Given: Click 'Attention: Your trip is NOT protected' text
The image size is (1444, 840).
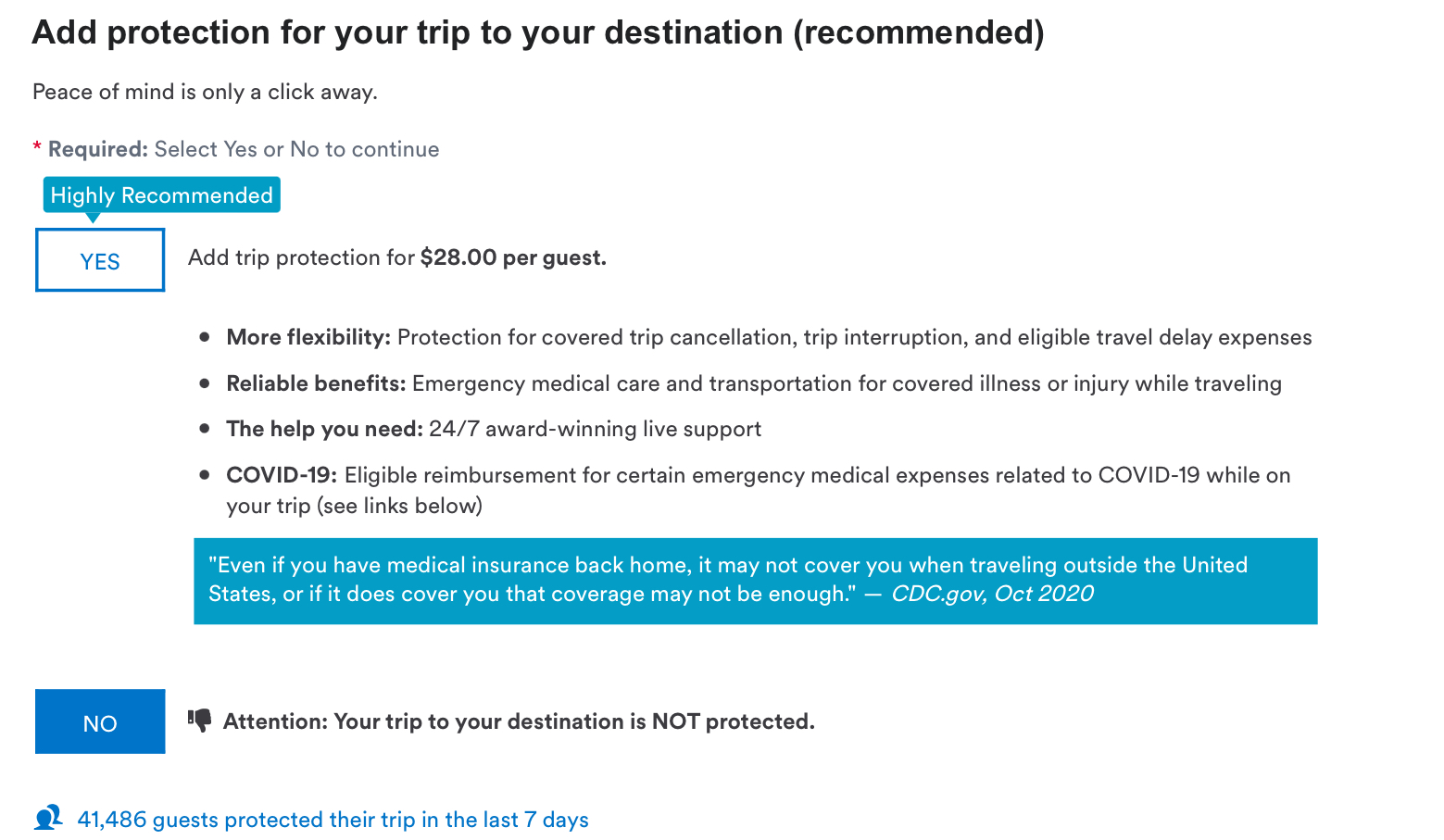Looking at the screenshot, I should coord(519,721).
